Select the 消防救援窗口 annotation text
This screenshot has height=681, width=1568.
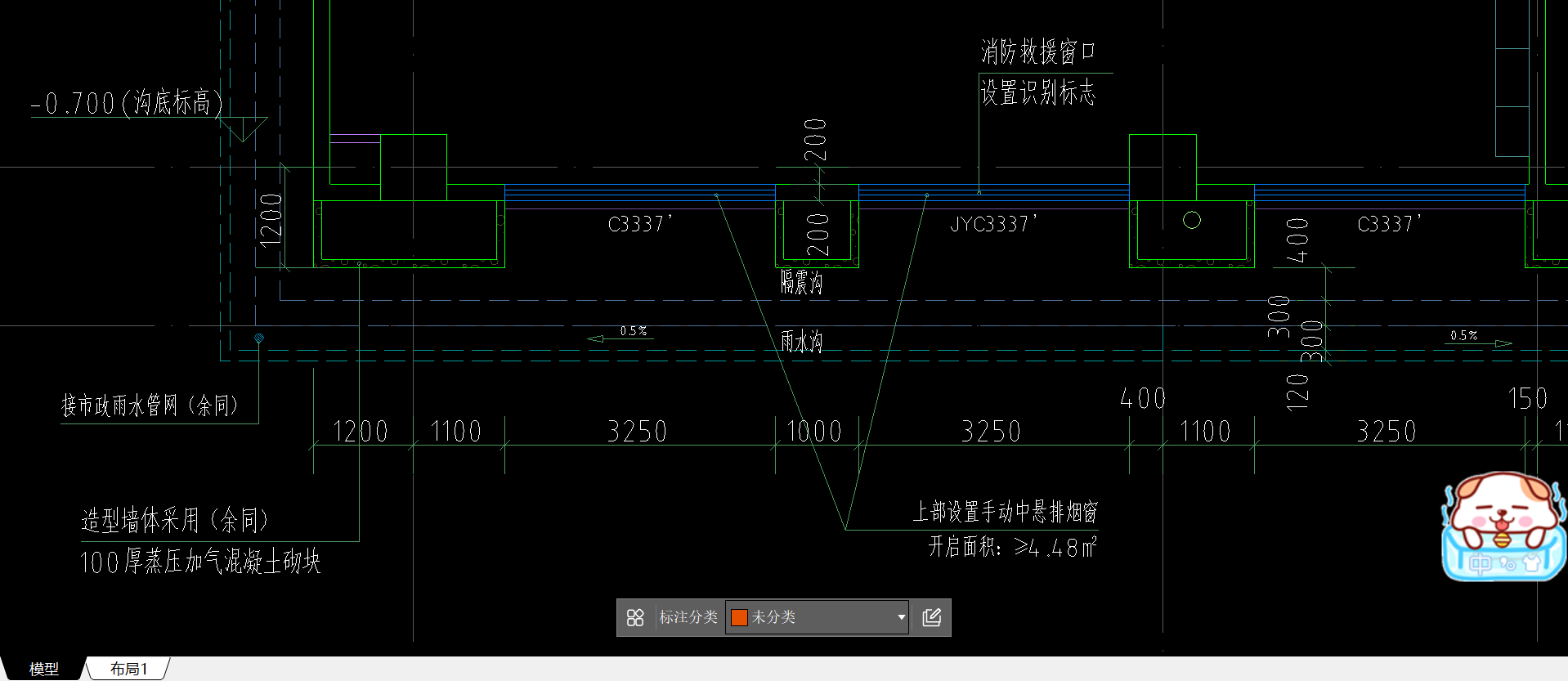1037,52
